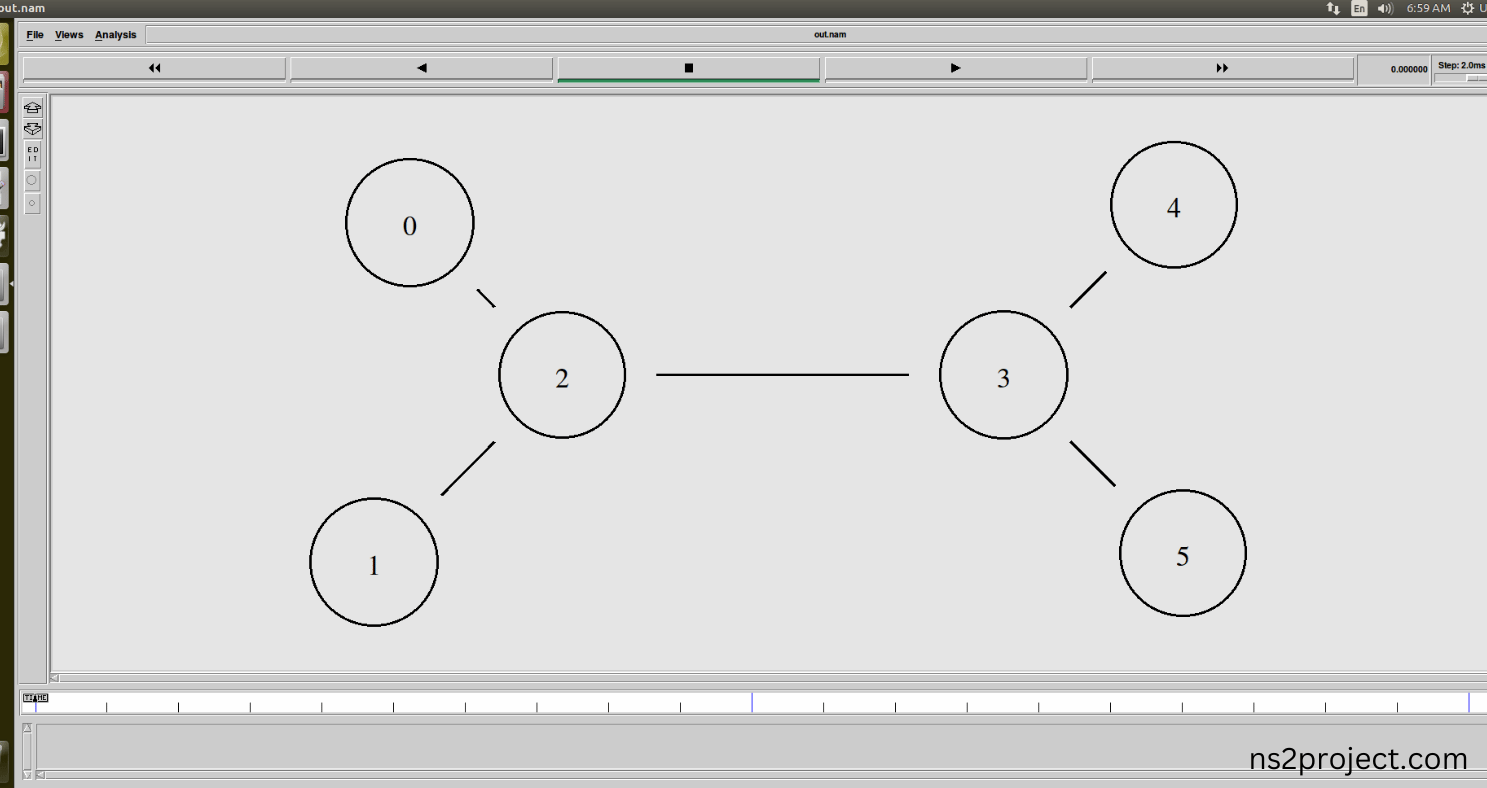Click the zoom out arrow icon

32,129
